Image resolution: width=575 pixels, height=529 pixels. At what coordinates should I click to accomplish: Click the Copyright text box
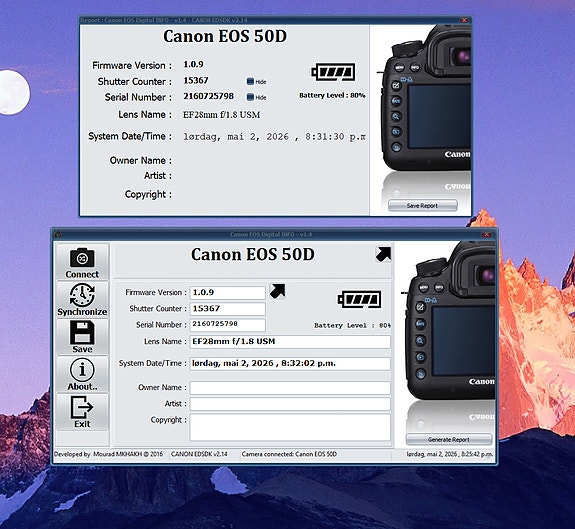290,427
